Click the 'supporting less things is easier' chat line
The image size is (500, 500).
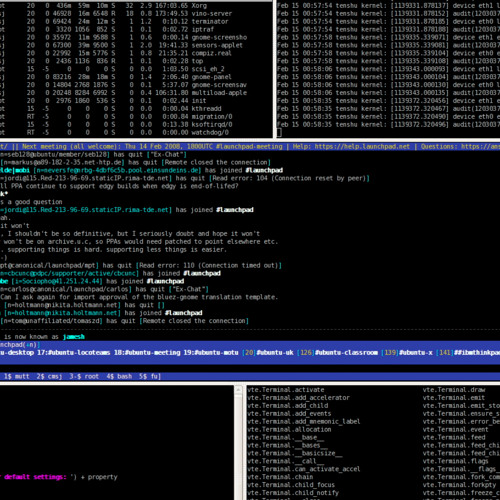(x=113, y=250)
